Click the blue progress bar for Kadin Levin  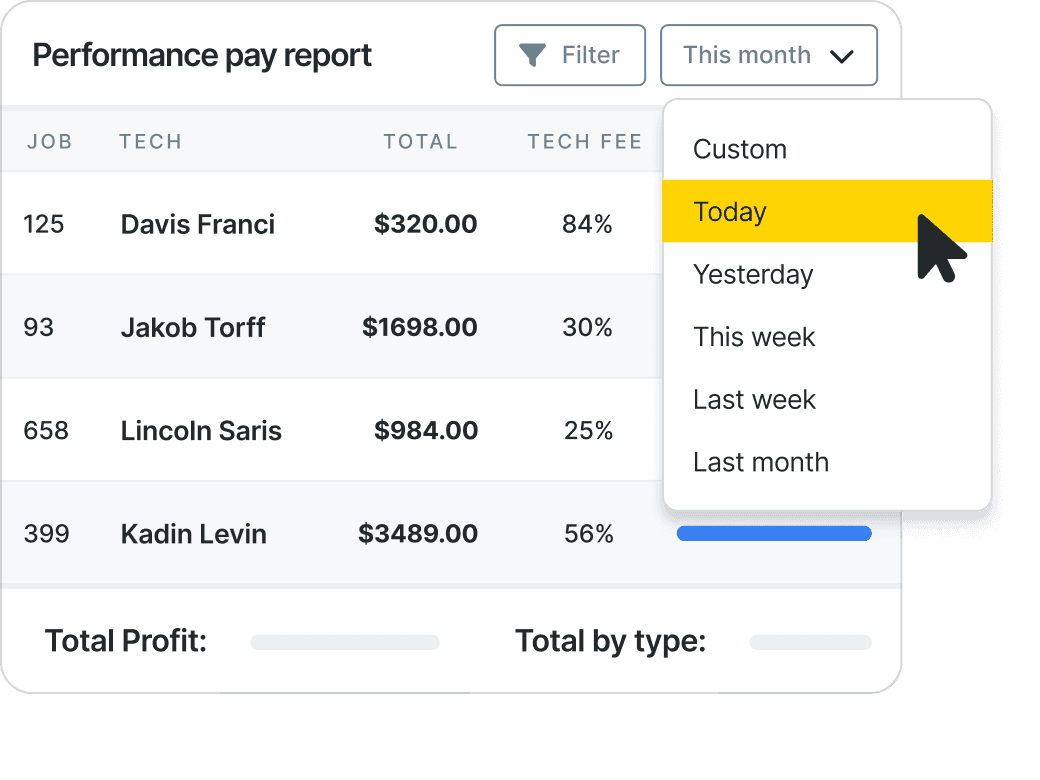[774, 533]
